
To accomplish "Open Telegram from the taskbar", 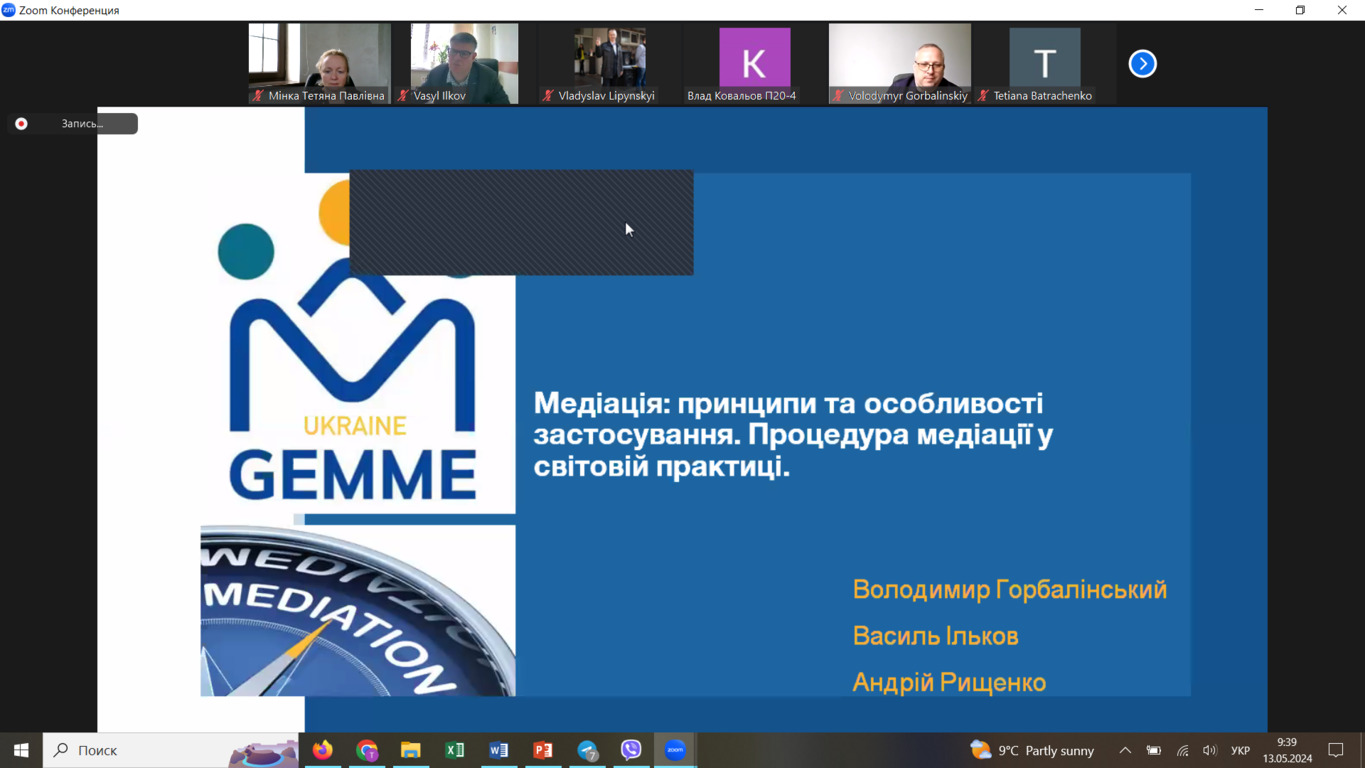I will (587, 750).
